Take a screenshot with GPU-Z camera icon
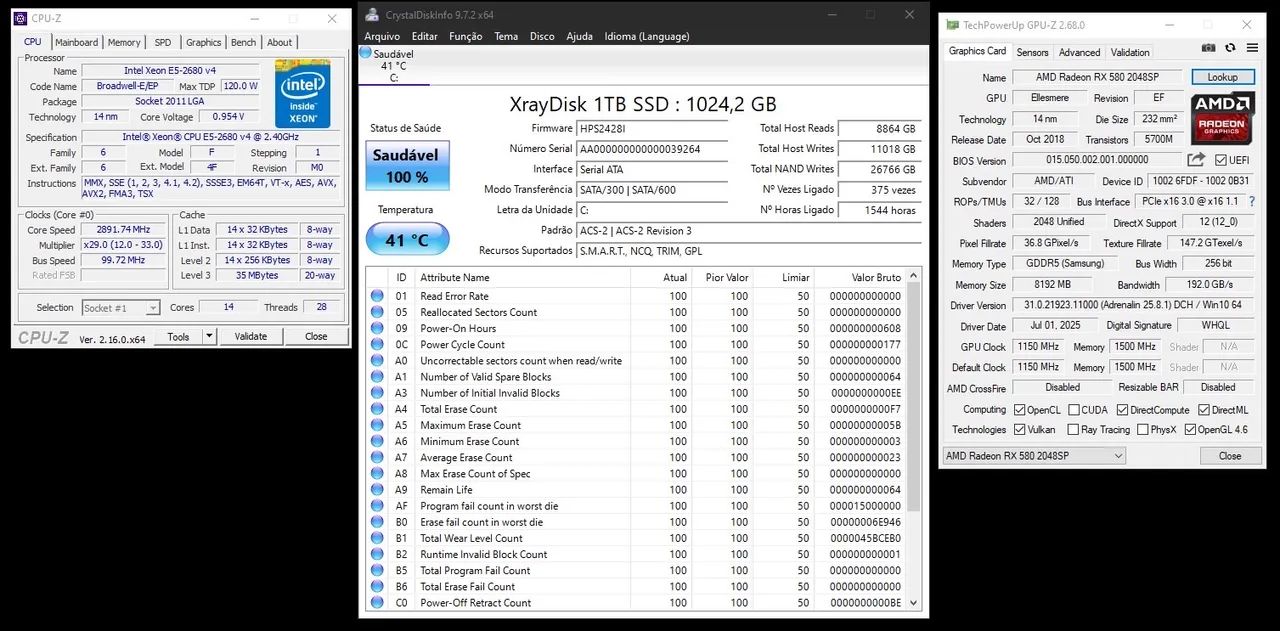Viewport: 1280px width, 631px height. 1208,47
